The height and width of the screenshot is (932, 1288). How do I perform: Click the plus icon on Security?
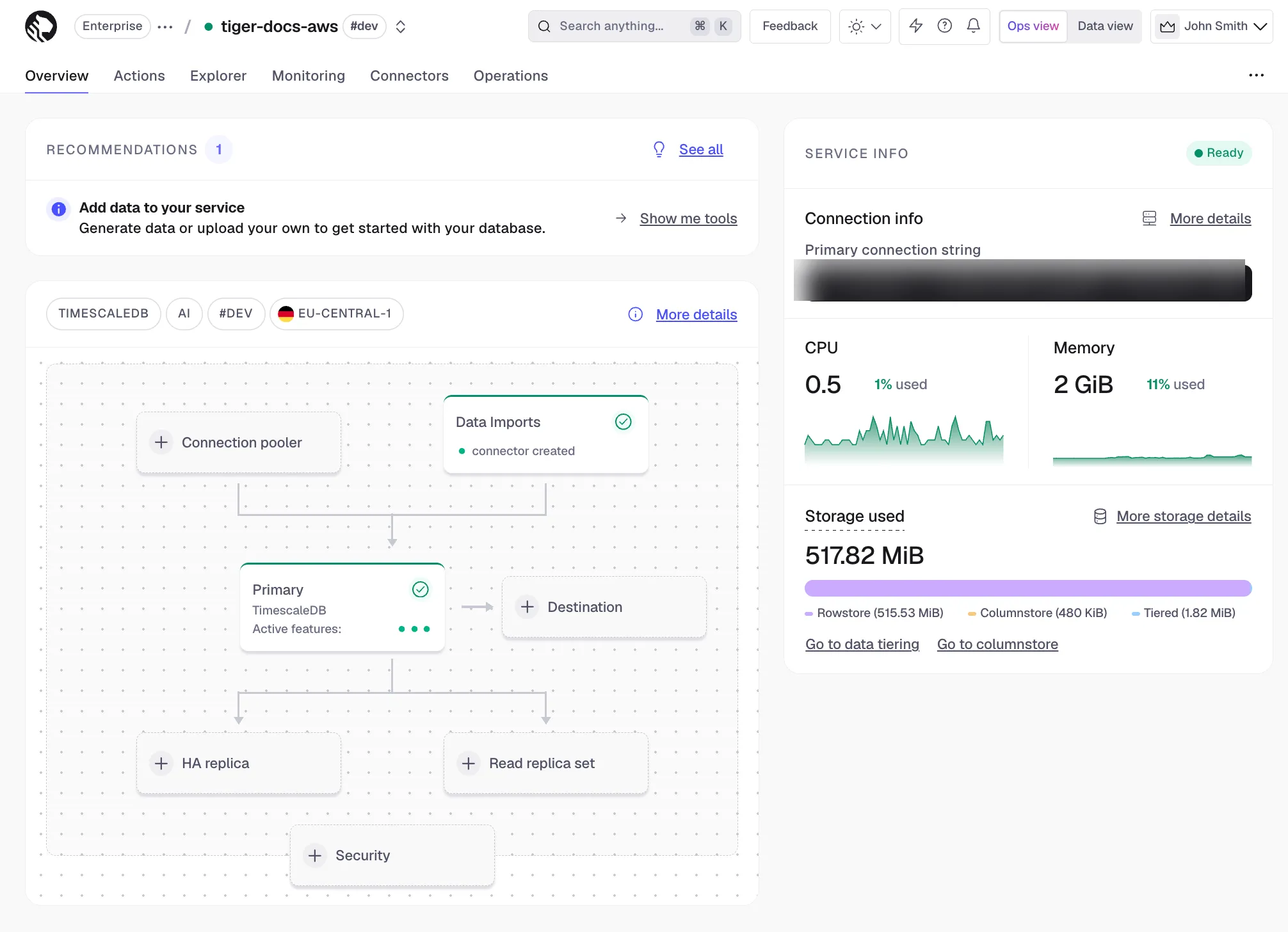pyautogui.click(x=315, y=855)
